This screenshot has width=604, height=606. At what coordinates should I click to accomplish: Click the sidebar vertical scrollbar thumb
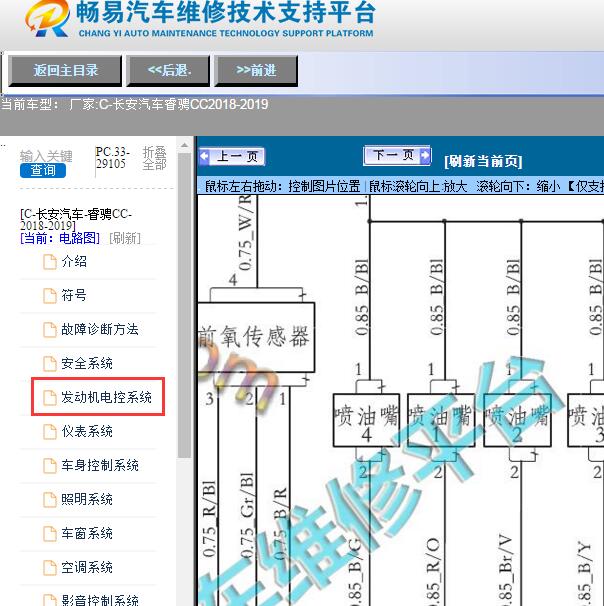184,305
